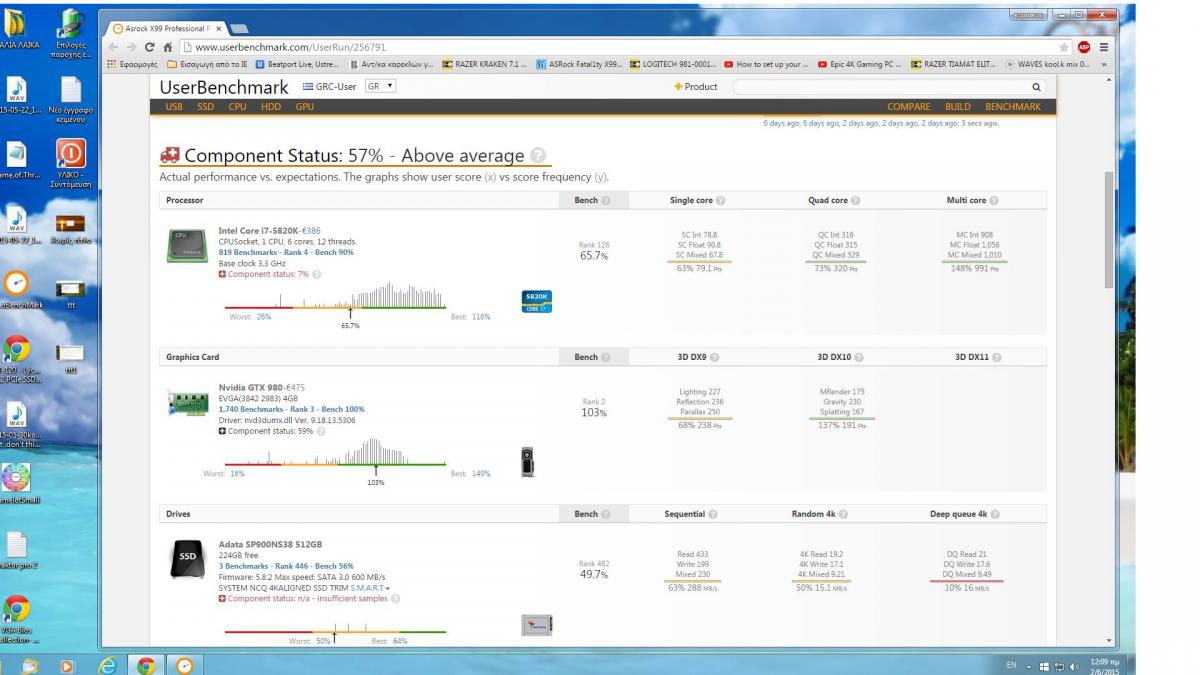Open the HDD menu item
Viewport: 1200px width, 675px height.
(x=270, y=106)
